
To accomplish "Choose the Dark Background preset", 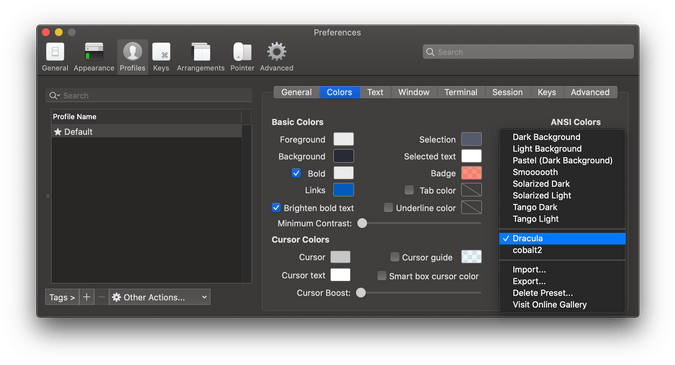I will tap(562, 137).
